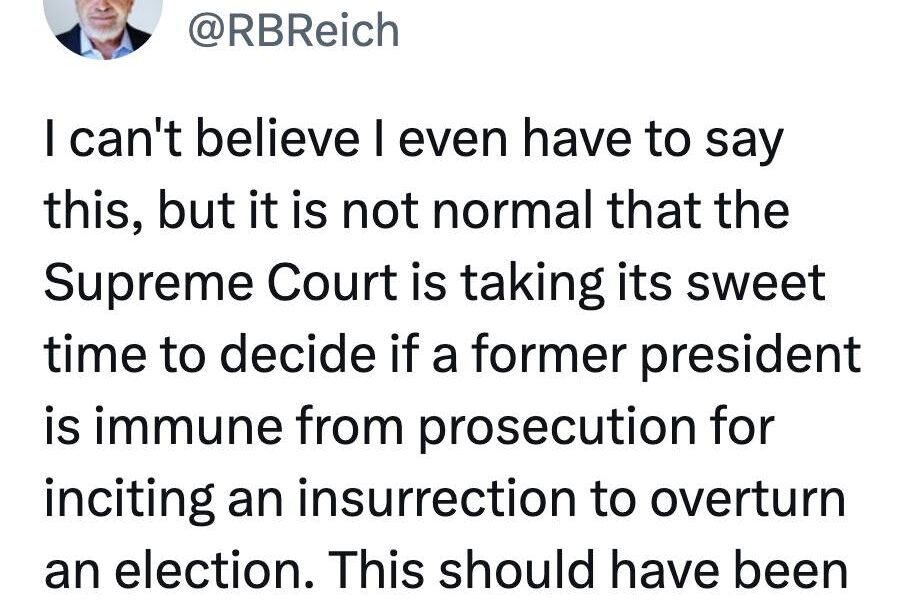This screenshot has height=600, width=908.
Task: Click the line "this, but it is not normal"
Action: point(417,211)
